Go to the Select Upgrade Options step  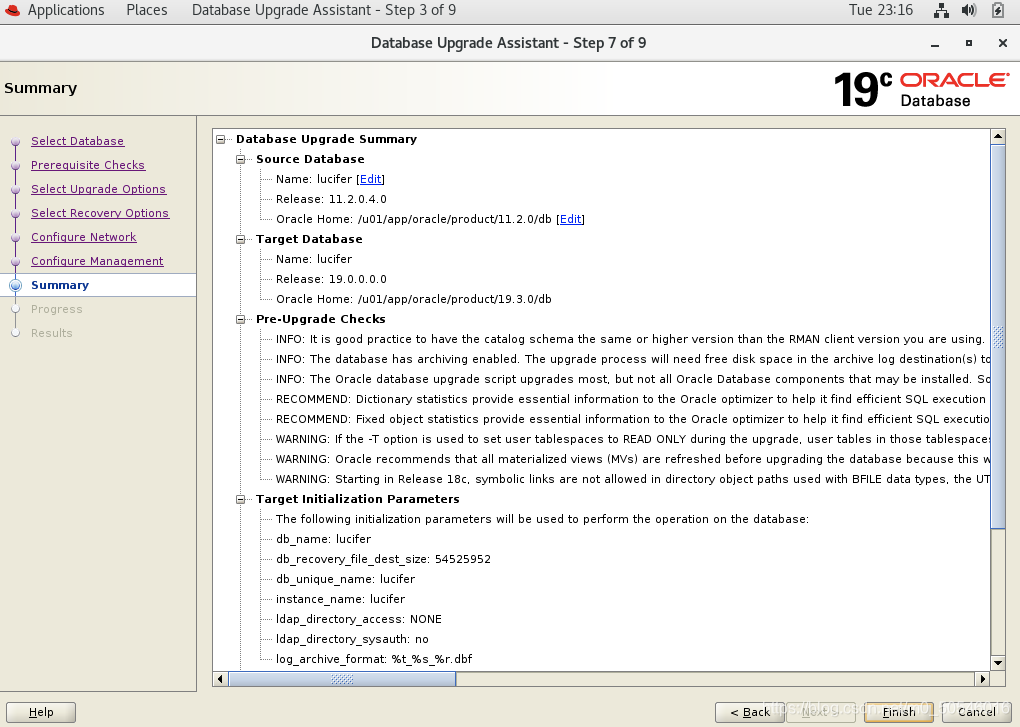[x=98, y=189]
